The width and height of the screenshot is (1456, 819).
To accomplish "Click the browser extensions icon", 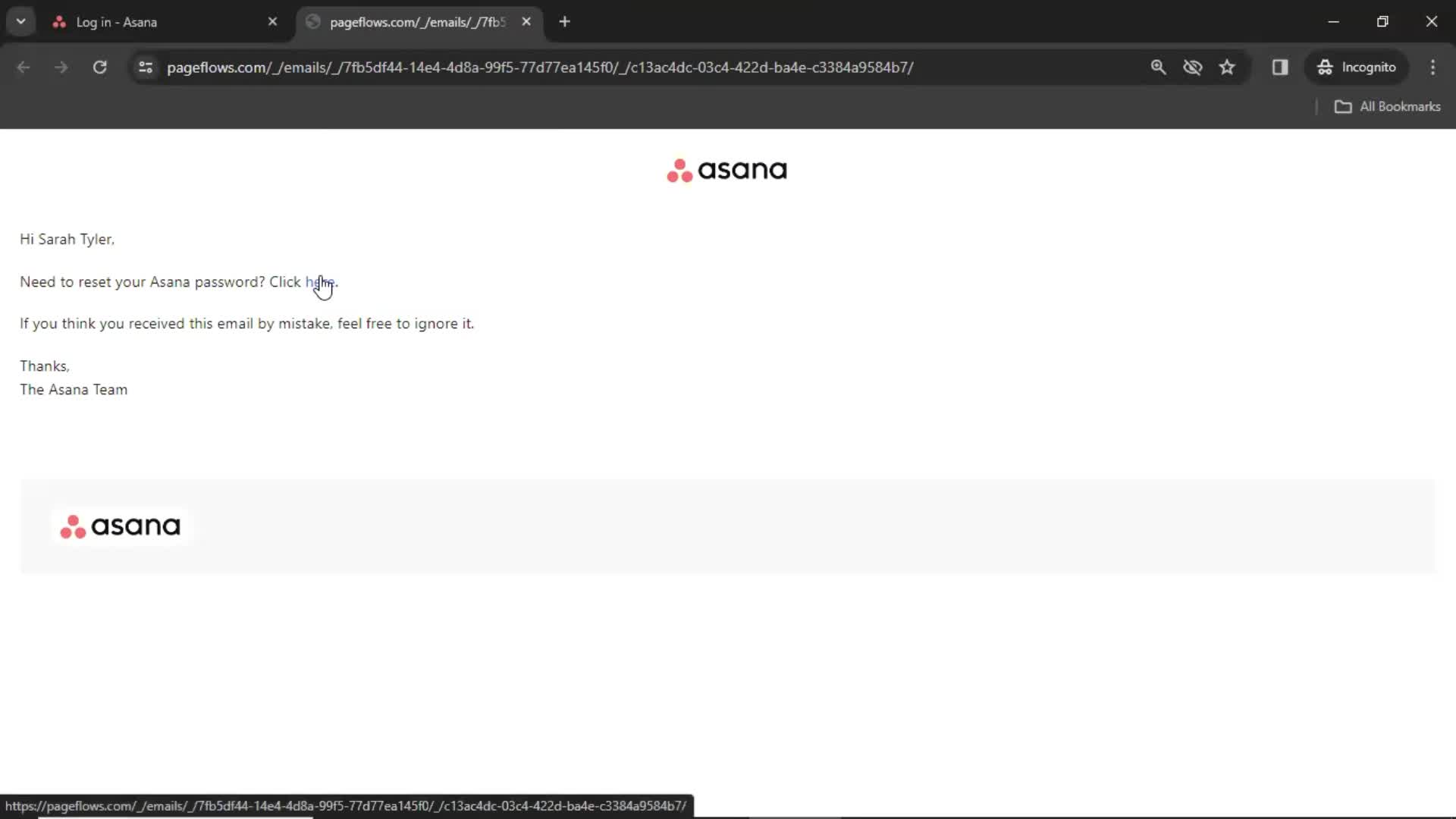I will point(1281,67).
